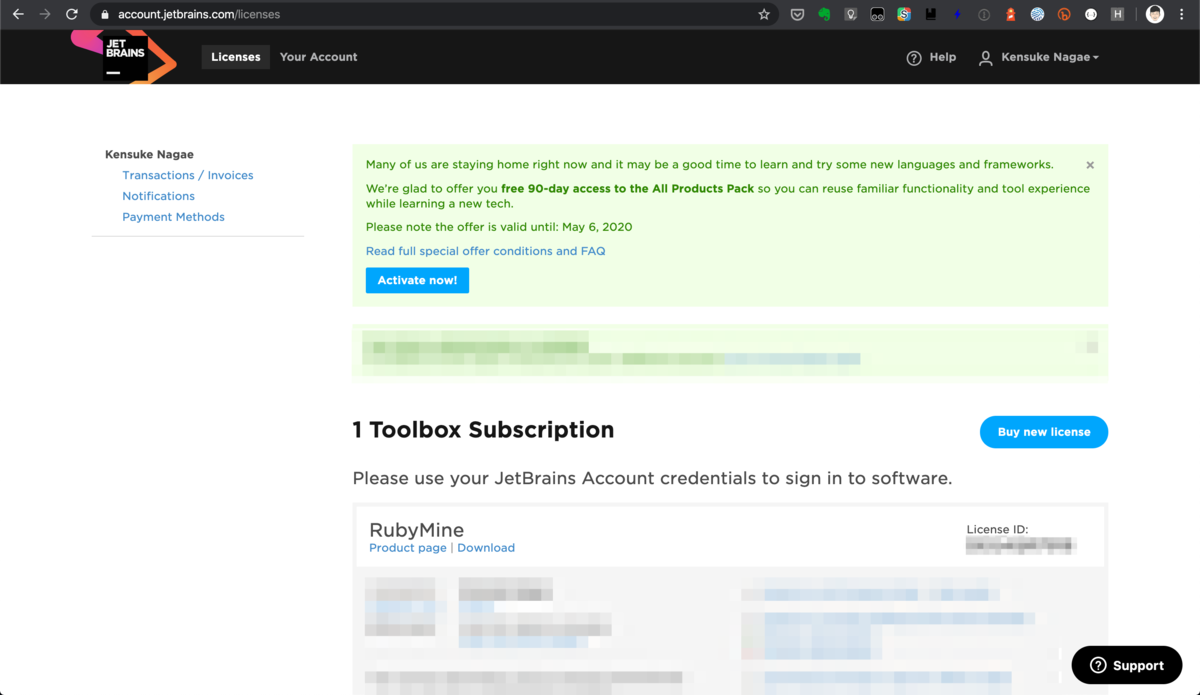
Task: Click the RubyMine product title
Action: coord(417,530)
